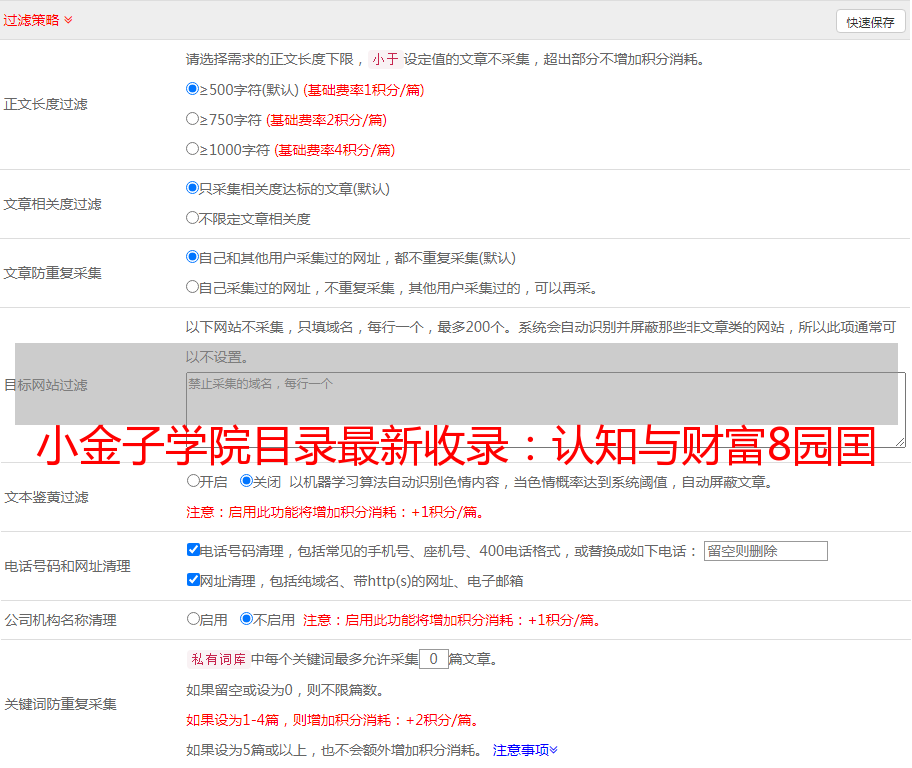Click the 私有词库 tag

coord(219,659)
